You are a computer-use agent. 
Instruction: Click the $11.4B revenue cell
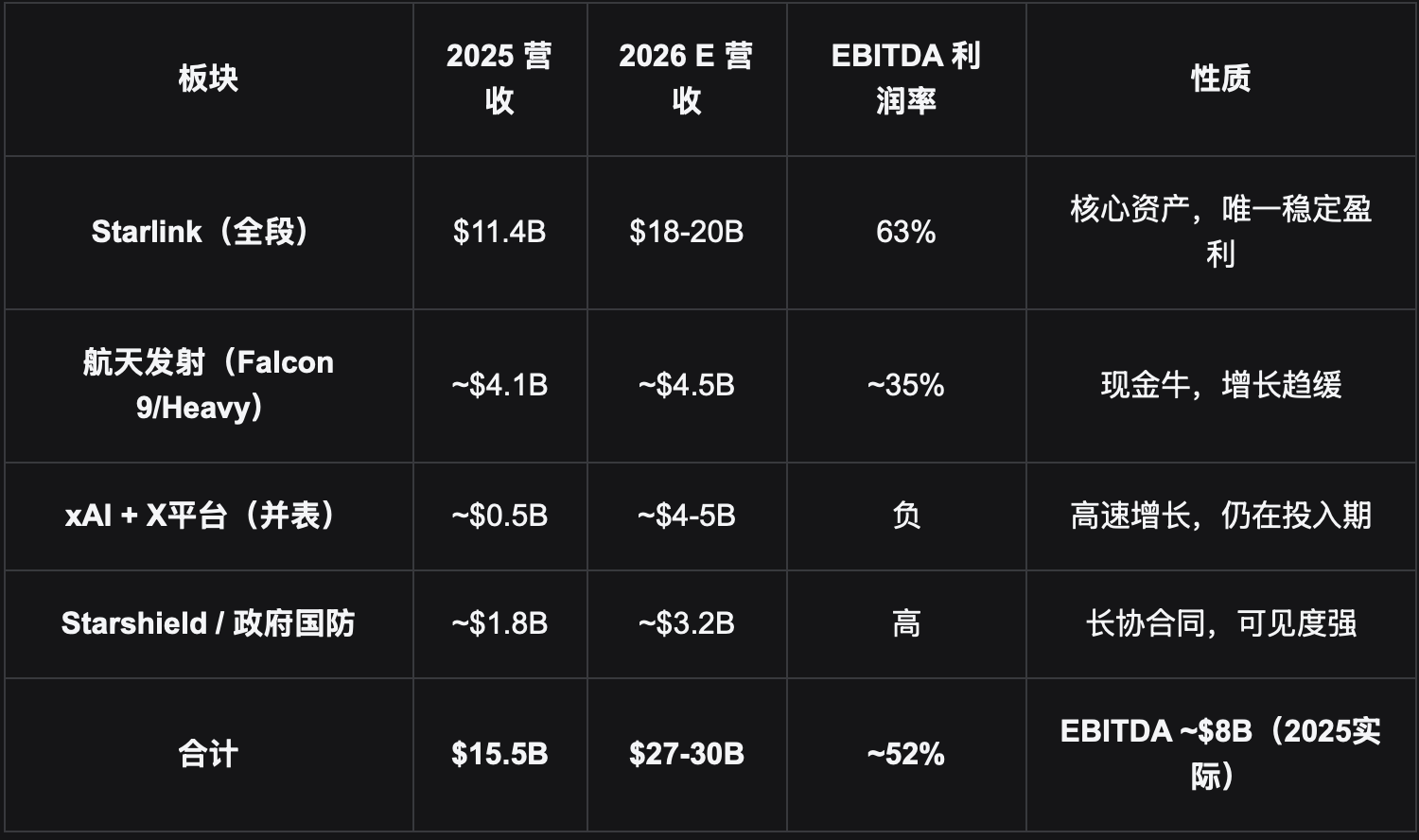point(499,232)
